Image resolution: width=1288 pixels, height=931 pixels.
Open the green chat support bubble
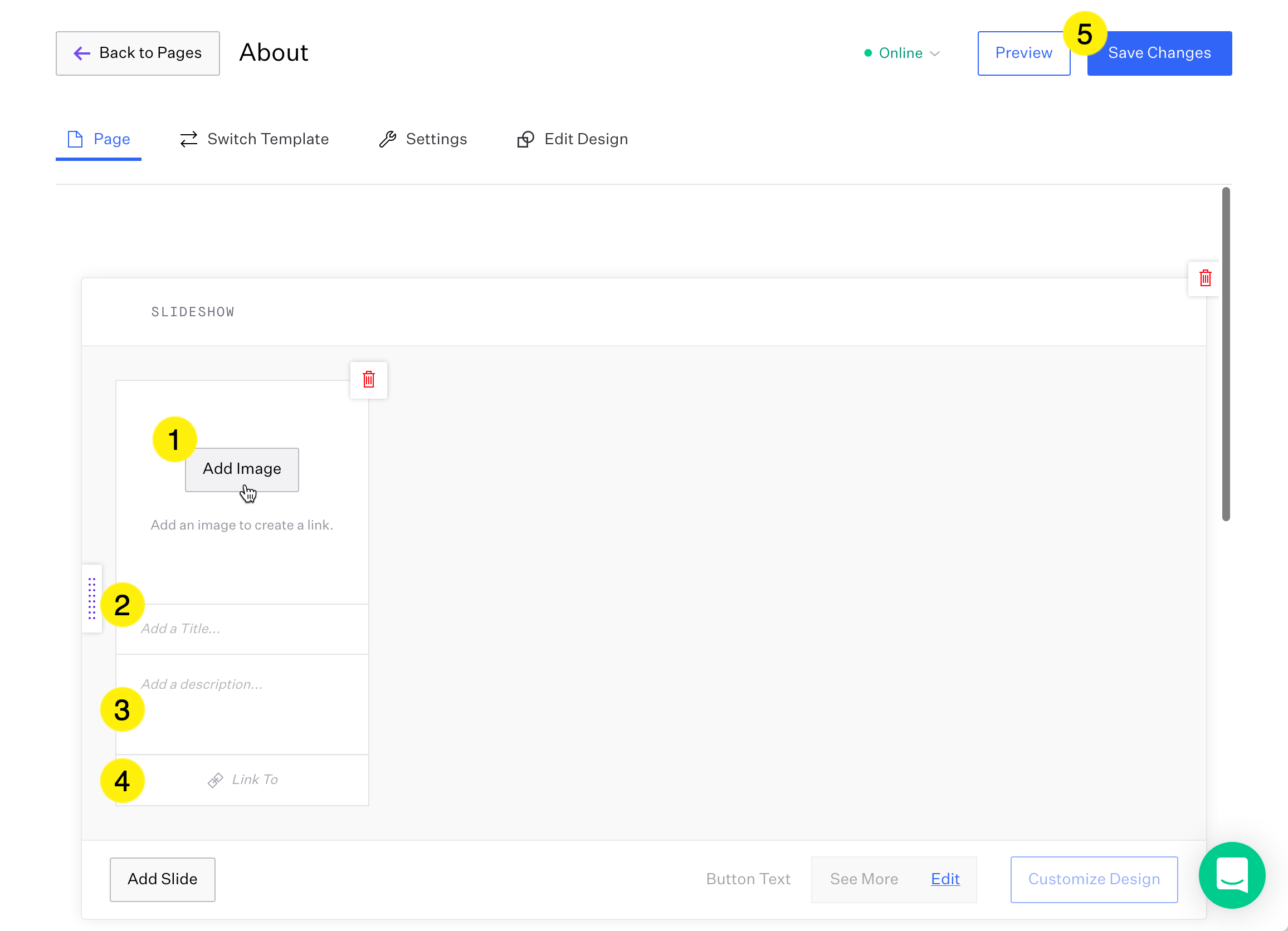[1231, 875]
